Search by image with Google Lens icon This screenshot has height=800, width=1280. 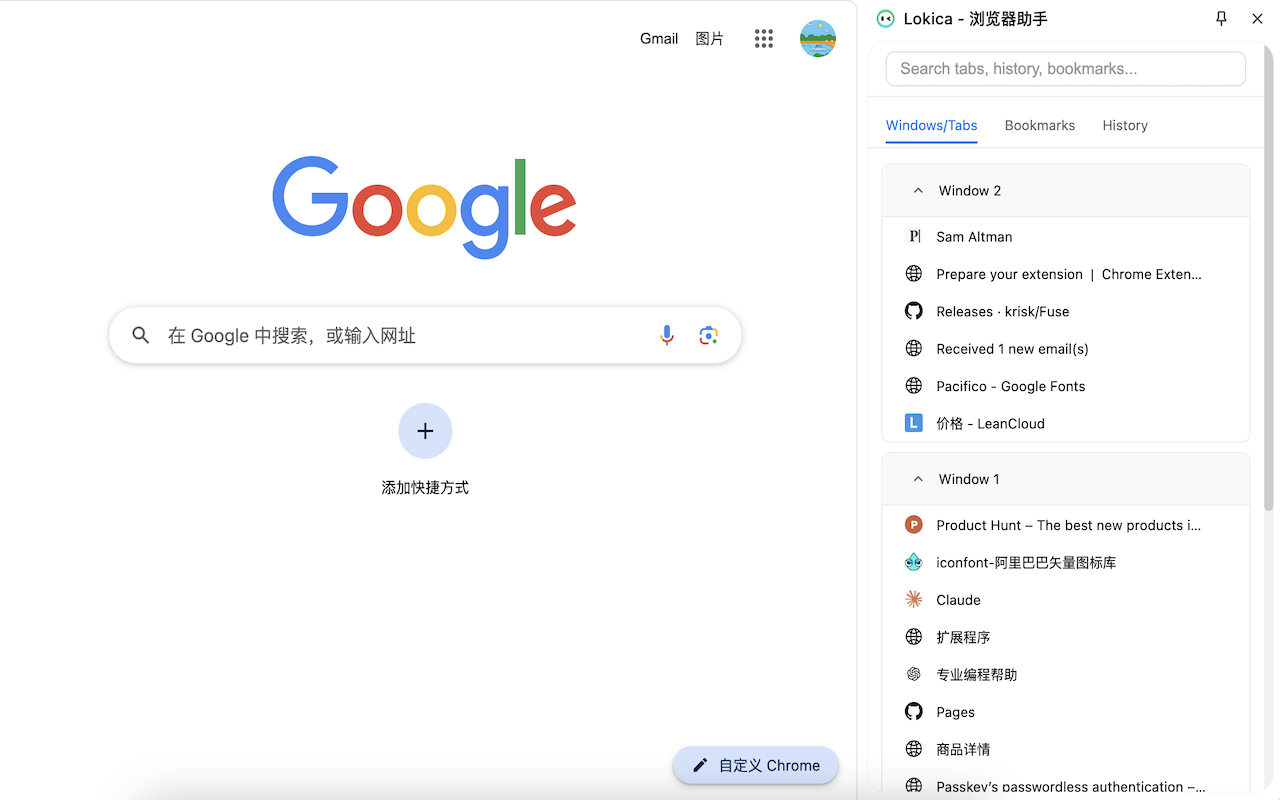(708, 335)
